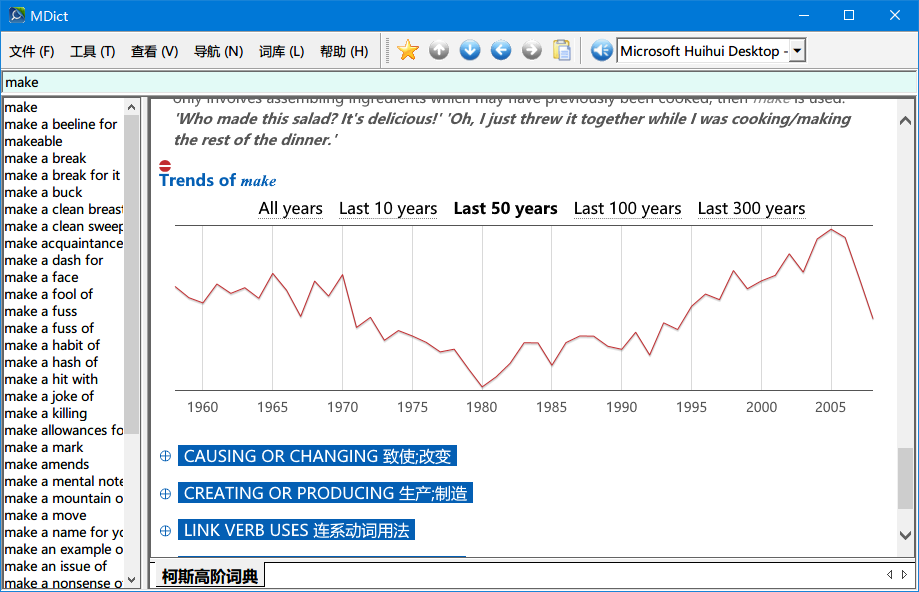This screenshot has height=592, width=919.
Task: Add entry to favorites with star icon
Action: click(x=408, y=51)
